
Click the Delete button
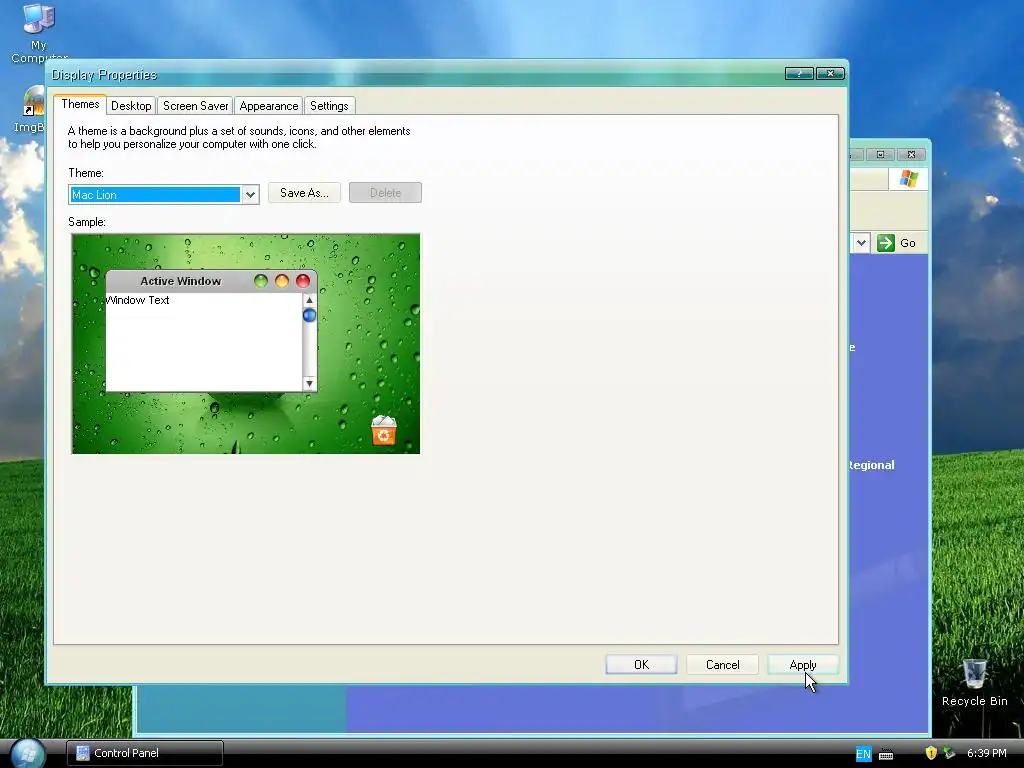[385, 193]
